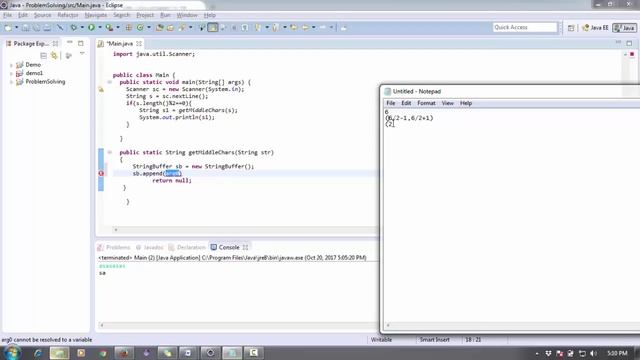Click the Previous Annotation icon

276,28
